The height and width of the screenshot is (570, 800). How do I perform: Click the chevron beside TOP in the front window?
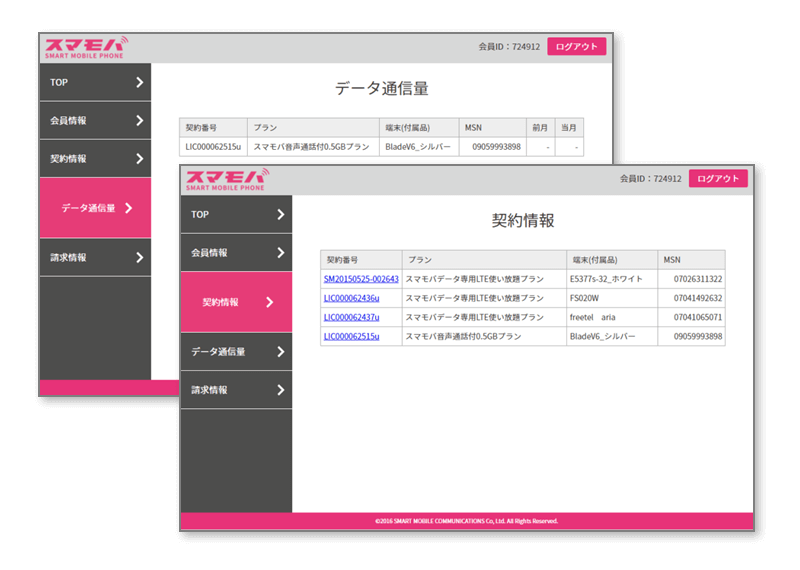coord(280,214)
